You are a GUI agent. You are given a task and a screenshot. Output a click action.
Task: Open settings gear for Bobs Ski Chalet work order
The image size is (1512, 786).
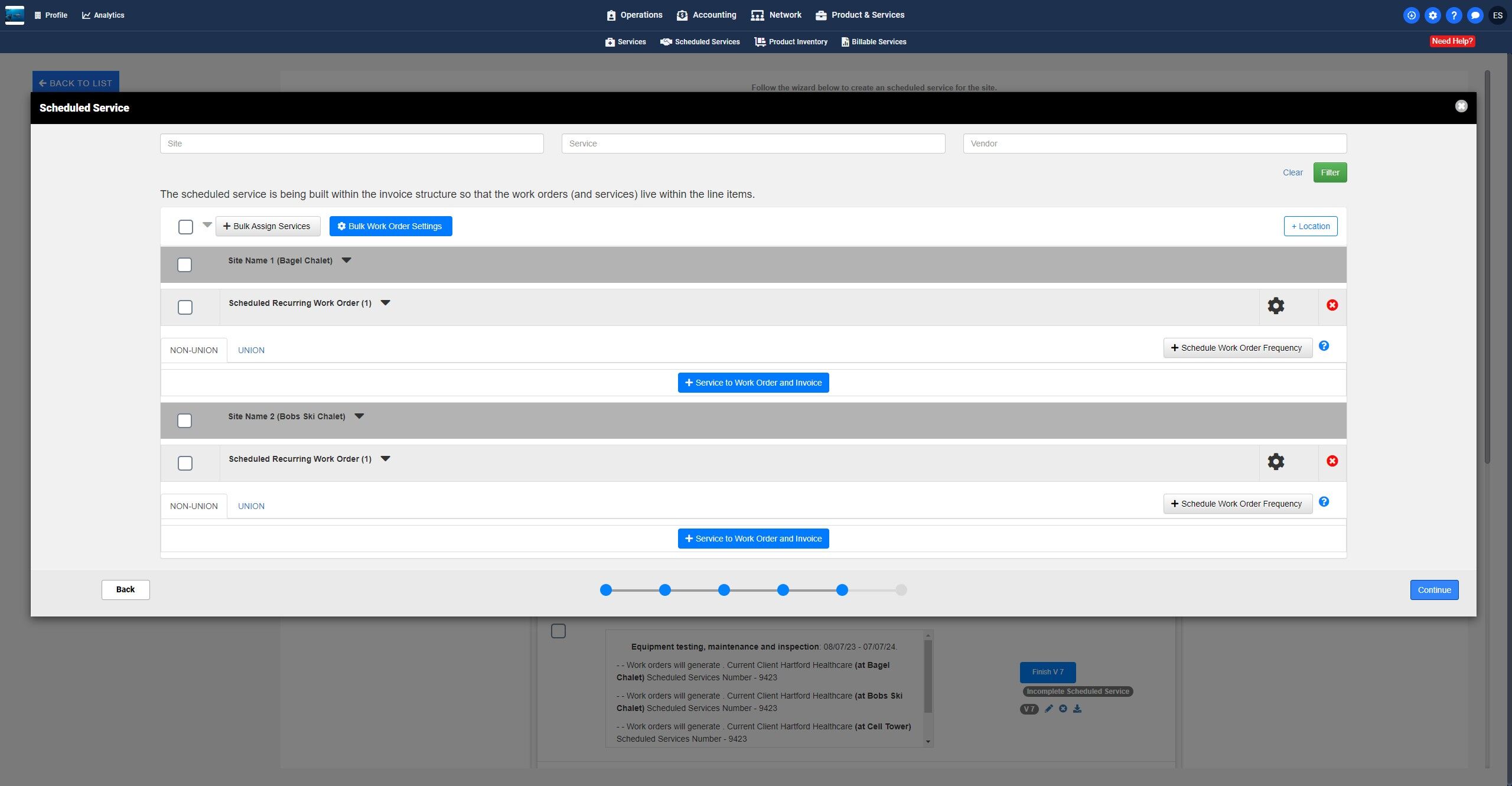click(x=1276, y=462)
